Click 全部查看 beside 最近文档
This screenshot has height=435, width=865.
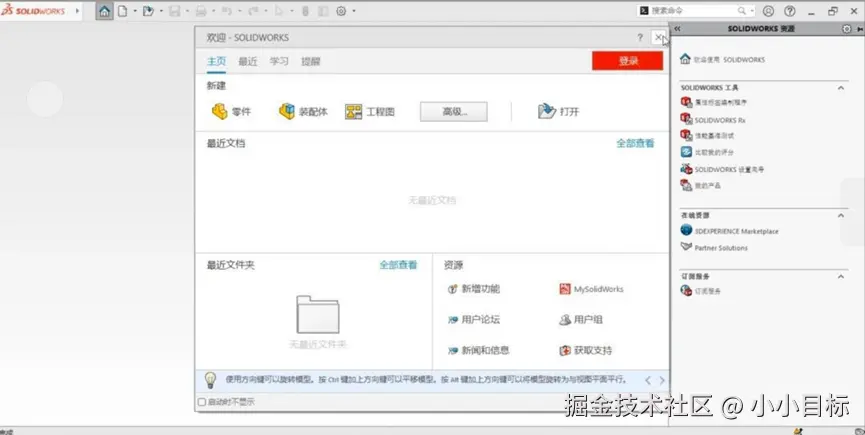(635, 143)
